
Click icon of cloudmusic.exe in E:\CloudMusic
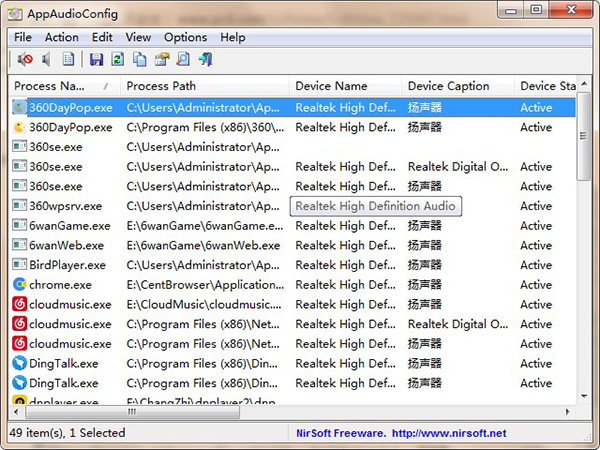click(20, 304)
